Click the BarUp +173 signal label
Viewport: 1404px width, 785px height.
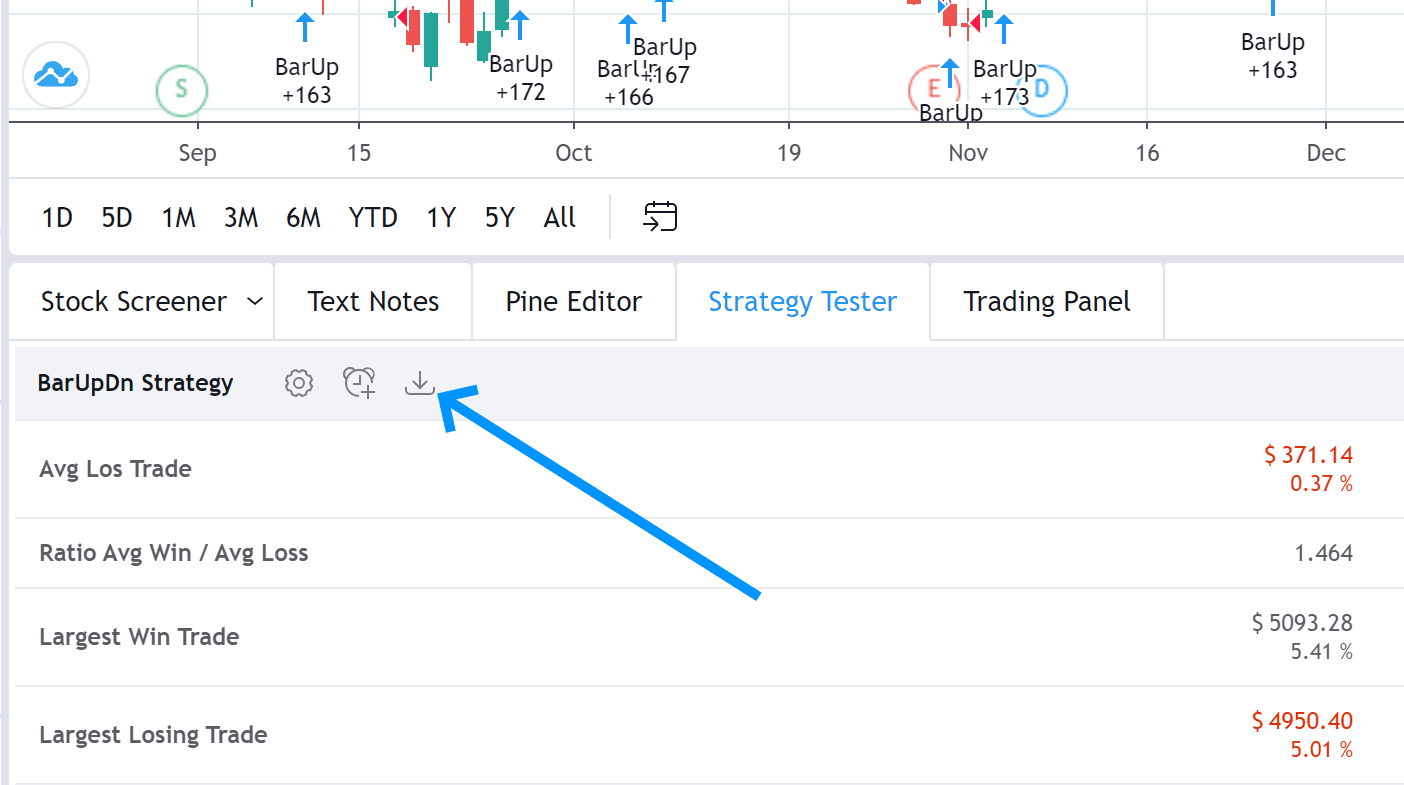pyautogui.click(x=1004, y=82)
